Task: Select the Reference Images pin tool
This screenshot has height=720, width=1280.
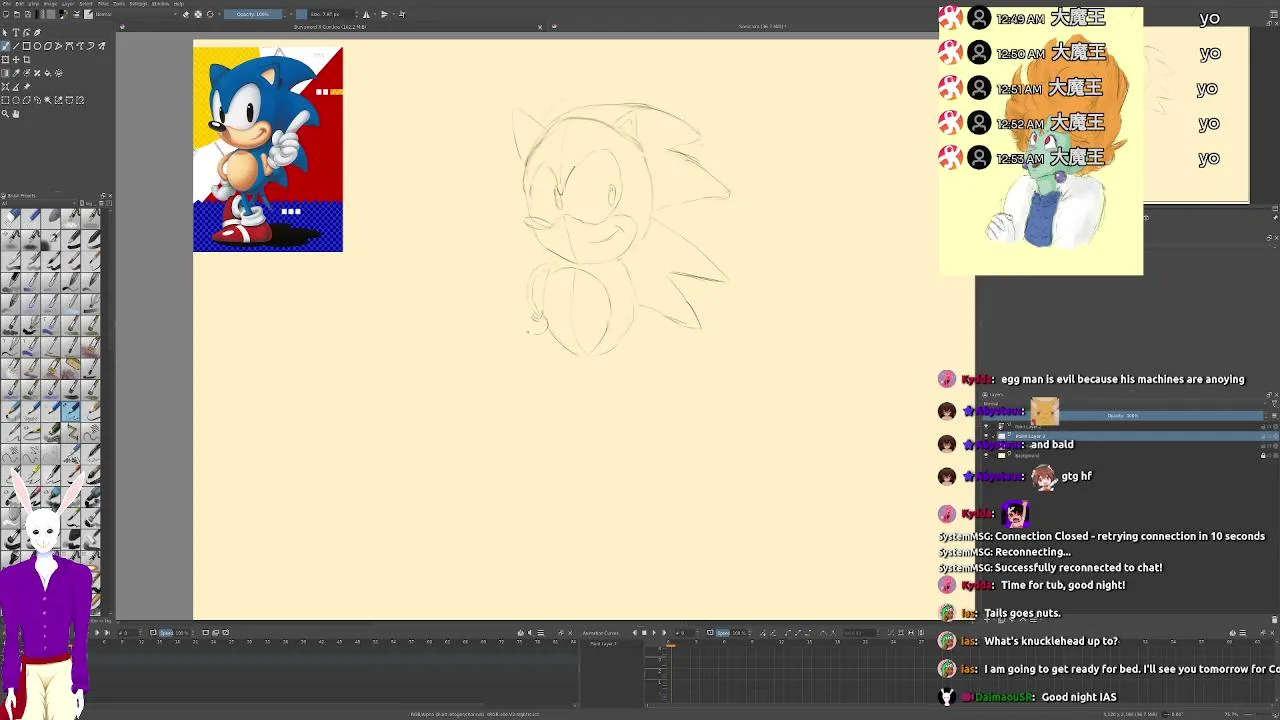Action: 27,87
